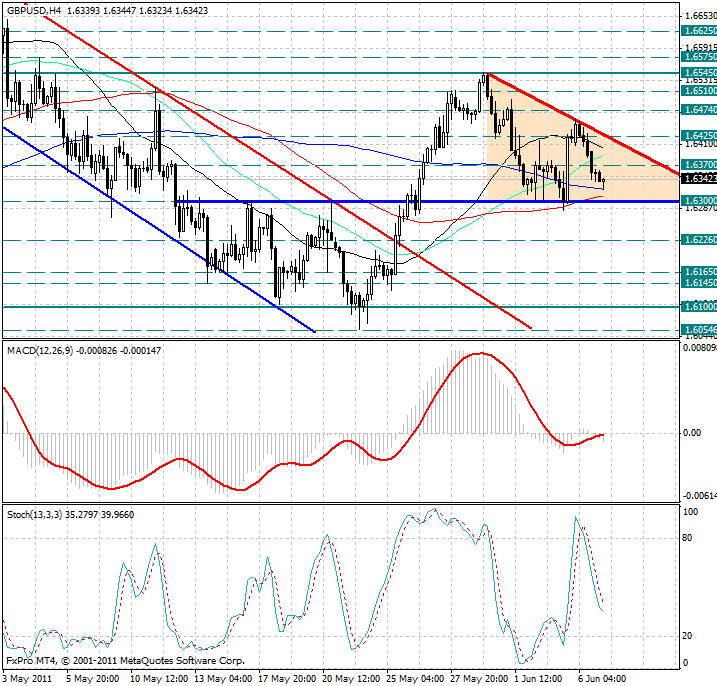This screenshot has width=717, height=686.
Task: Select the 1.61450 price level label
Action: (699, 283)
